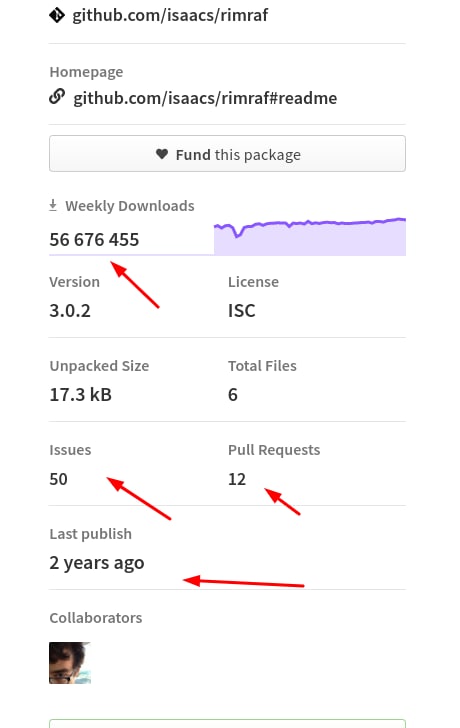This screenshot has width=460, height=728.
Task: Click the version number 3.0.2
Action: [x=70, y=311]
